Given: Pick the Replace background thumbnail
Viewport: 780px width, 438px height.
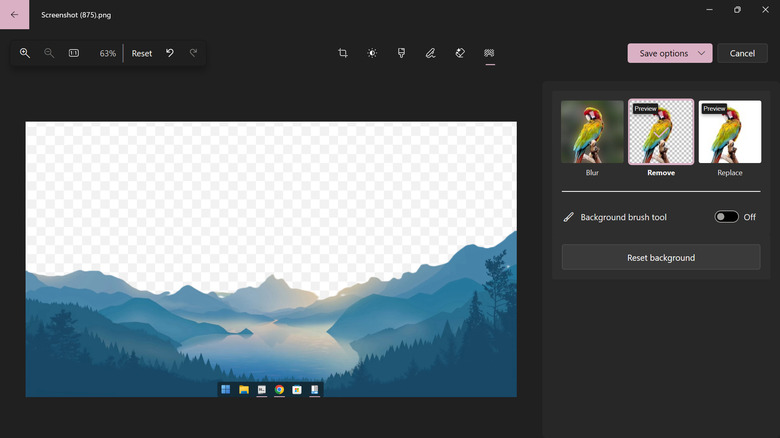Looking at the screenshot, I should pos(730,132).
